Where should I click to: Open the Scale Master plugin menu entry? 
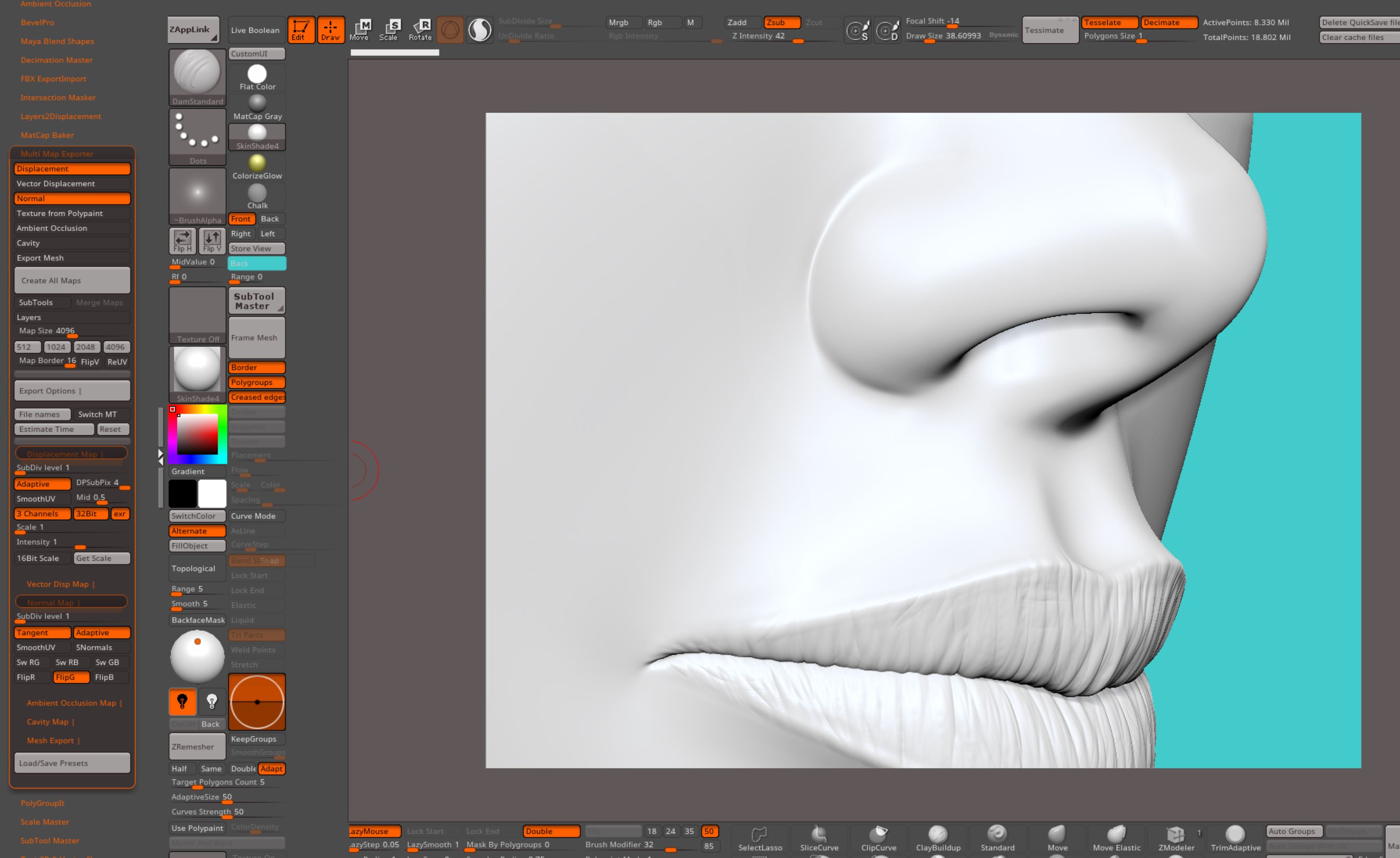click(44, 822)
